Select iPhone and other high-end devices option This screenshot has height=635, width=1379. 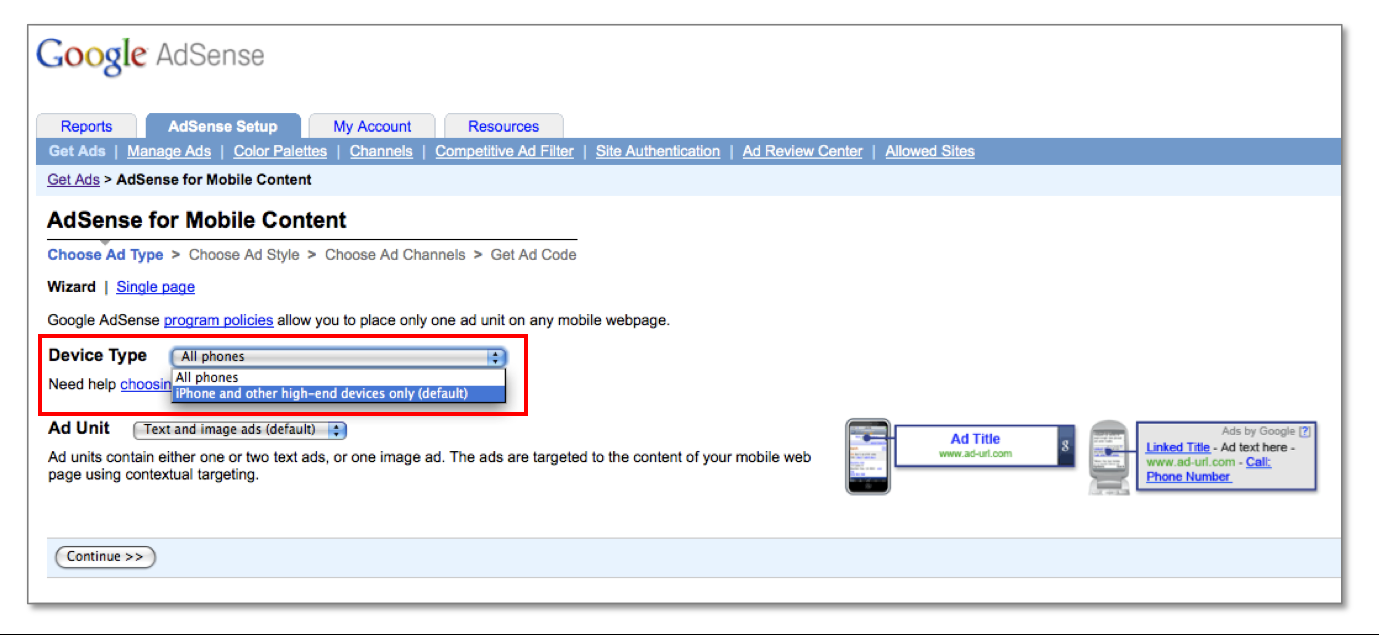tap(339, 393)
